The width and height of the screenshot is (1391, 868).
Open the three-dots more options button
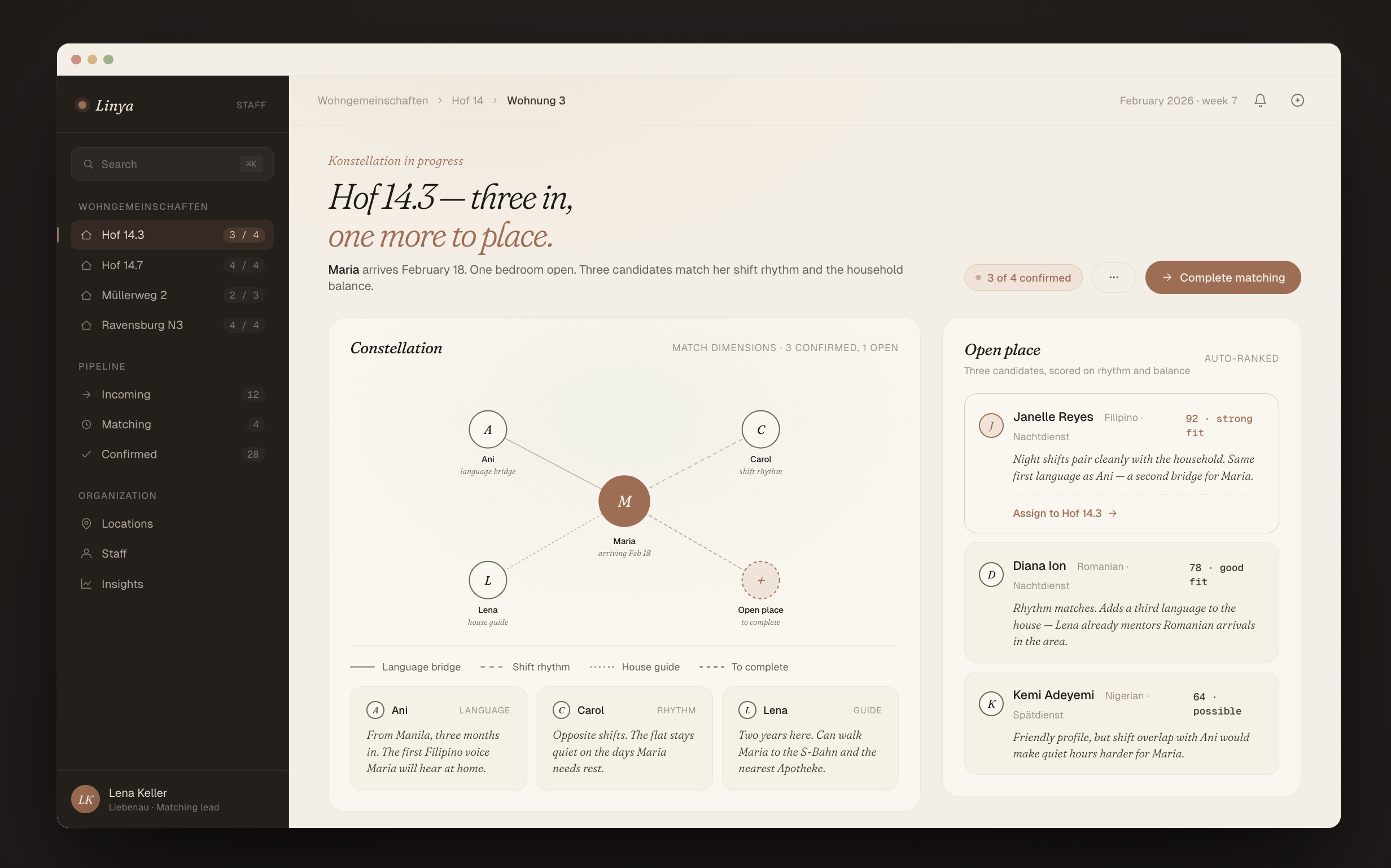click(1114, 277)
